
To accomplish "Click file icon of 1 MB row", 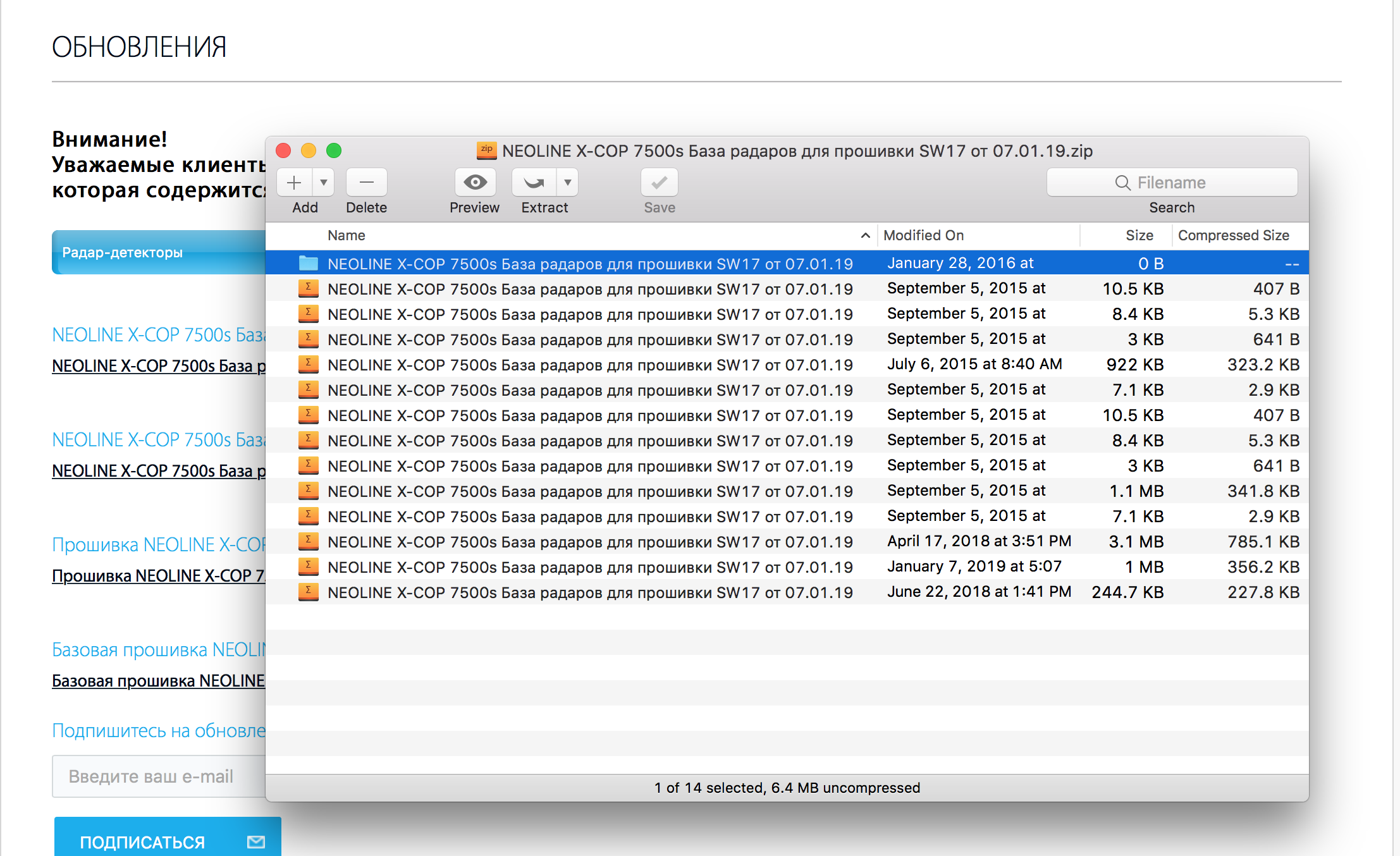I will 308,566.
